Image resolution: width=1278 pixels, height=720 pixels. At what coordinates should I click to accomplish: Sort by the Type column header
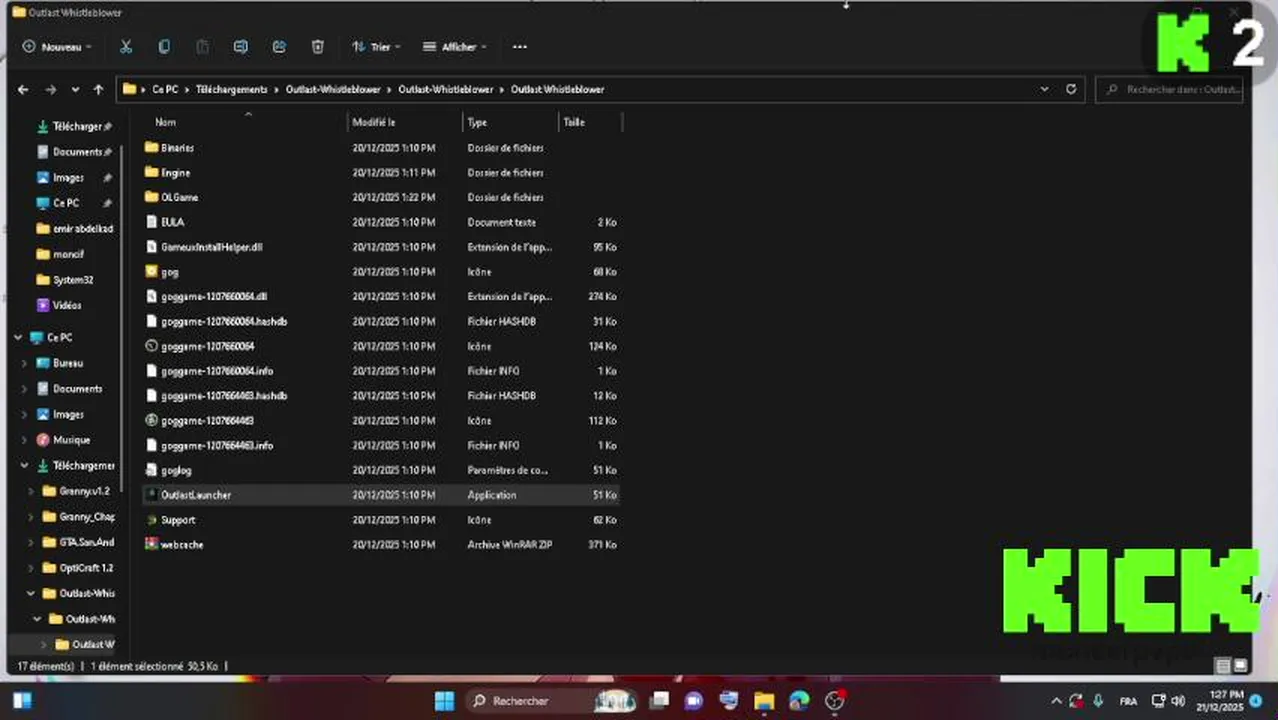pos(477,122)
